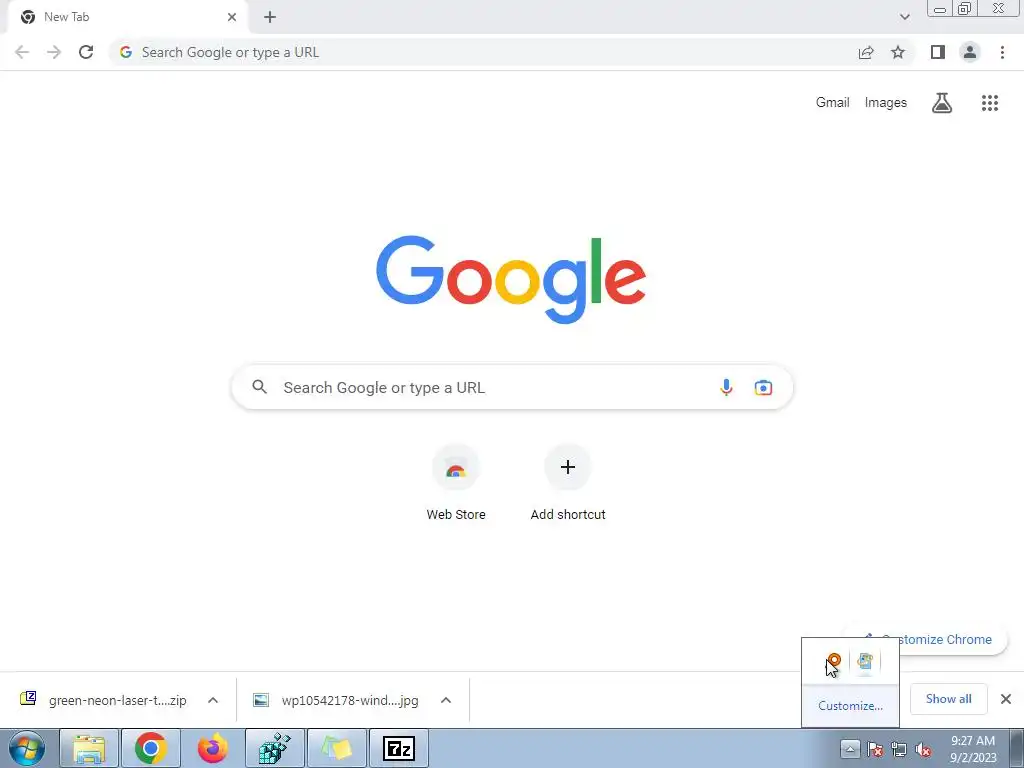Open Action Center flag icon
This screenshot has height=768, width=1024.
point(875,750)
